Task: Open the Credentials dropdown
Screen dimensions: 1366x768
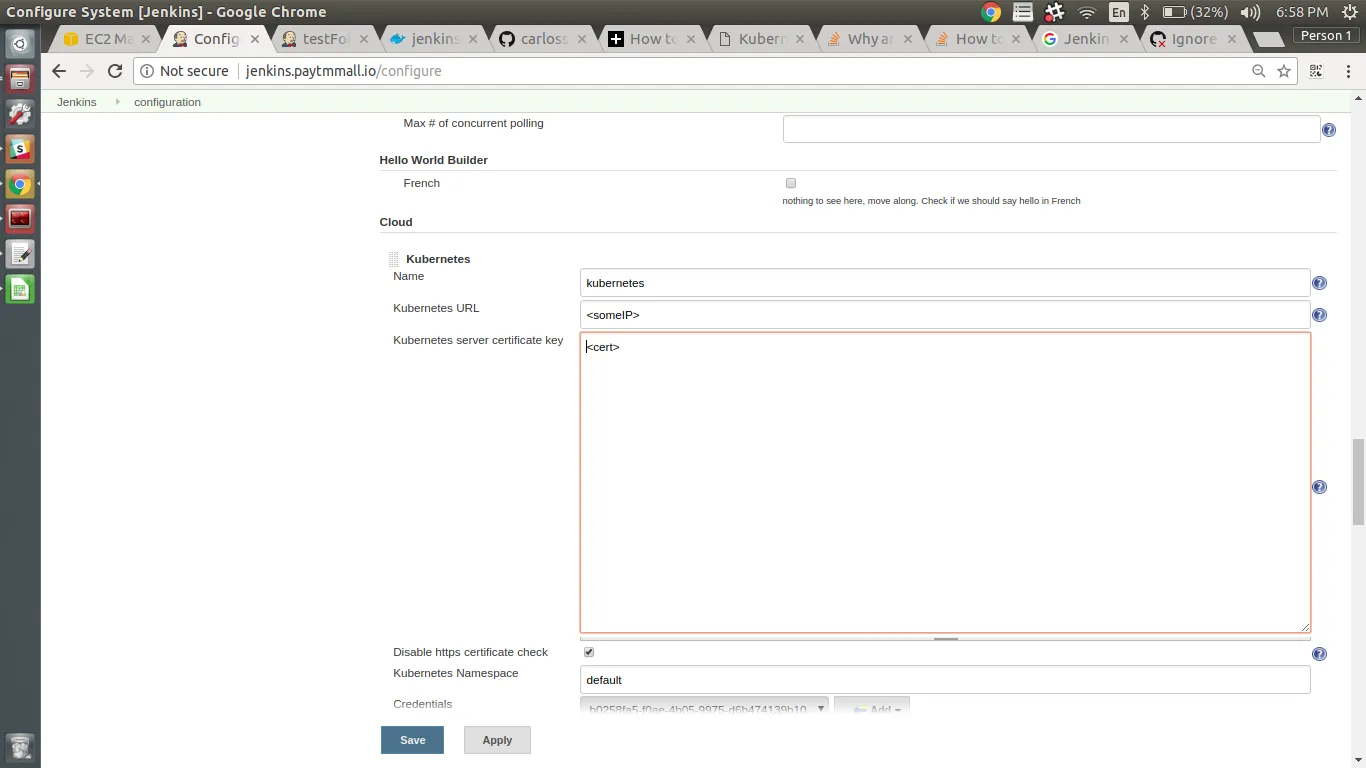Action: click(x=704, y=708)
